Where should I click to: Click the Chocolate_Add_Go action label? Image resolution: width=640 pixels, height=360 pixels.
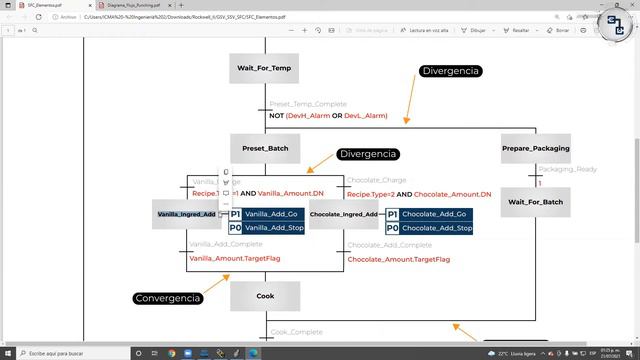(x=434, y=214)
